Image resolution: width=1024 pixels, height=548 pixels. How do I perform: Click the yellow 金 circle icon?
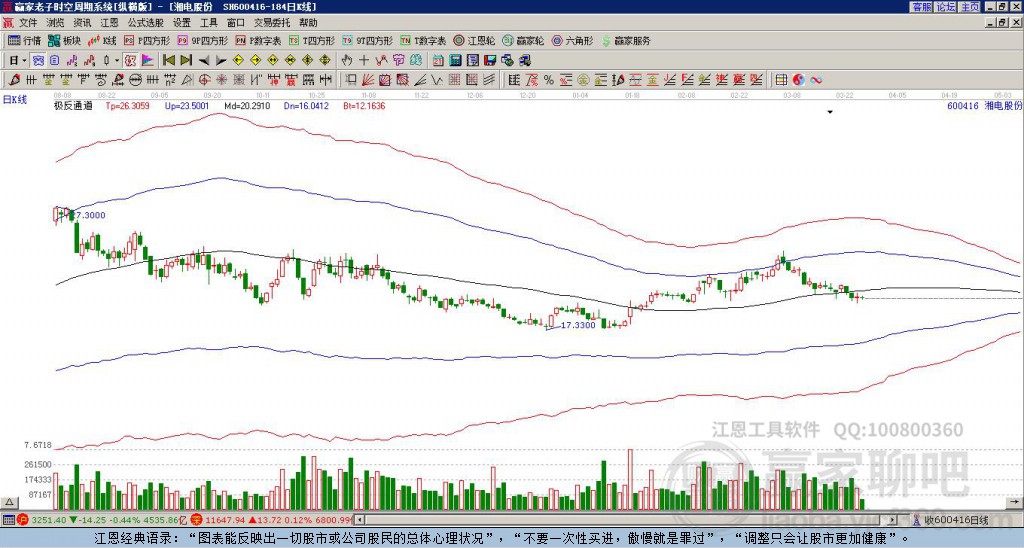click(x=583, y=80)
